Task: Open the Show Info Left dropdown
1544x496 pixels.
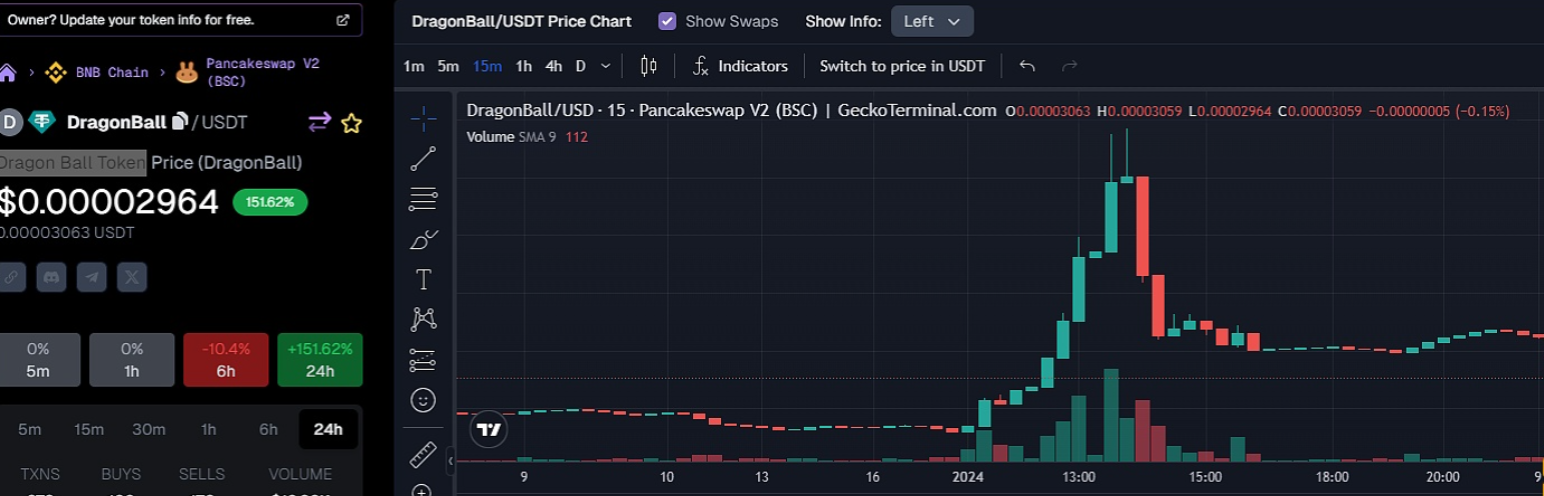Action: click(931, 21)
